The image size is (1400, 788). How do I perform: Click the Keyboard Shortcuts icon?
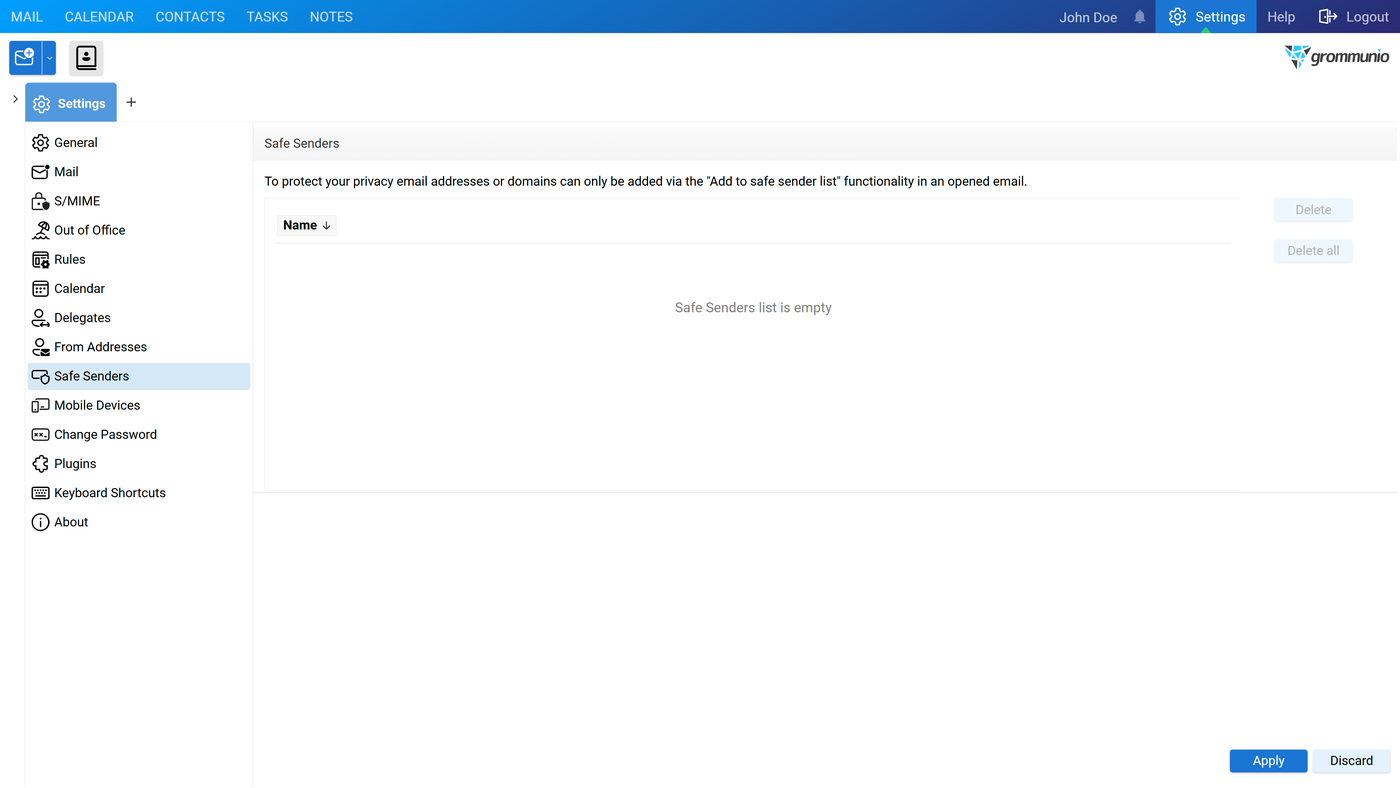[40, 493]
